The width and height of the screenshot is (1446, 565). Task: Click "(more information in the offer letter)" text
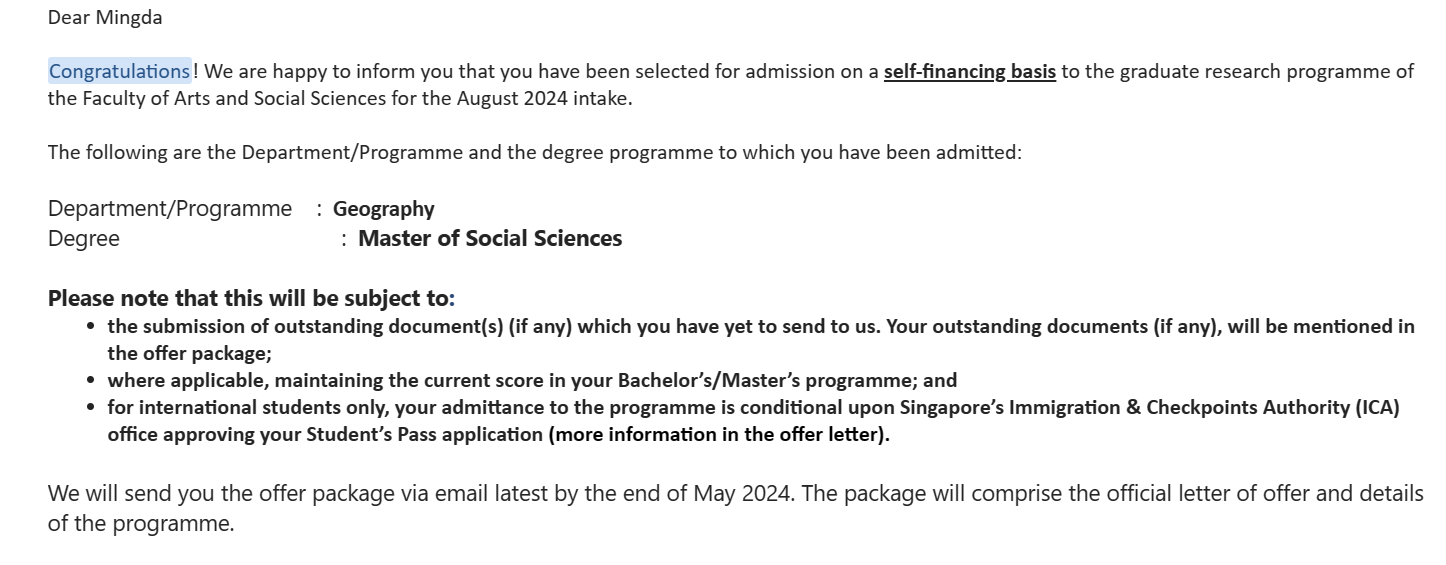[x=718, y=434]
